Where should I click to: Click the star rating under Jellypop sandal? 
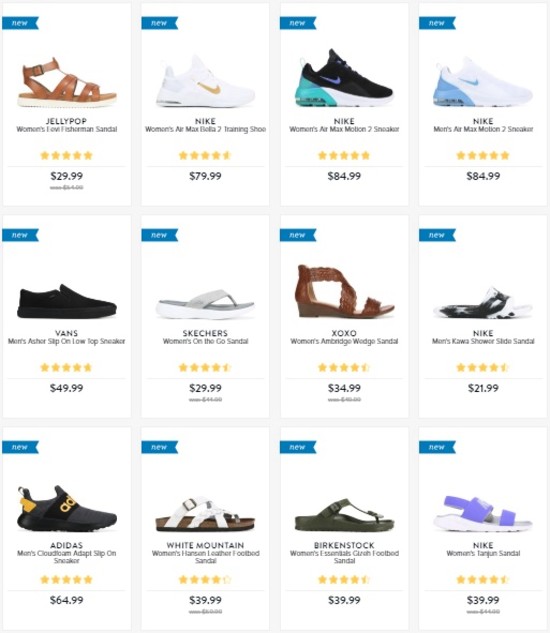pyautogui.click(x=67, y=155)
